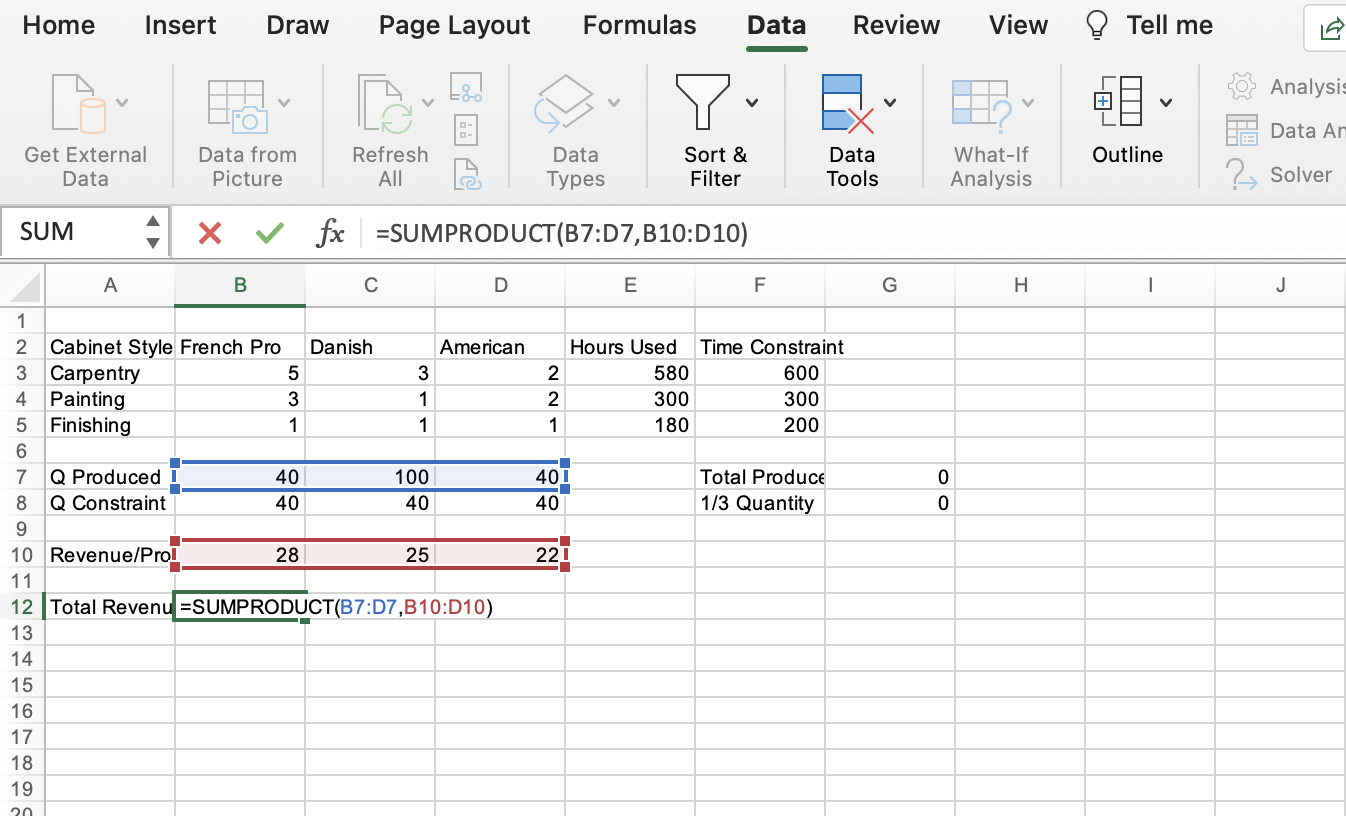Viewport: 1346px width, 816px height.
Task: Open the Data Types icon
Action: click(565, 104)
